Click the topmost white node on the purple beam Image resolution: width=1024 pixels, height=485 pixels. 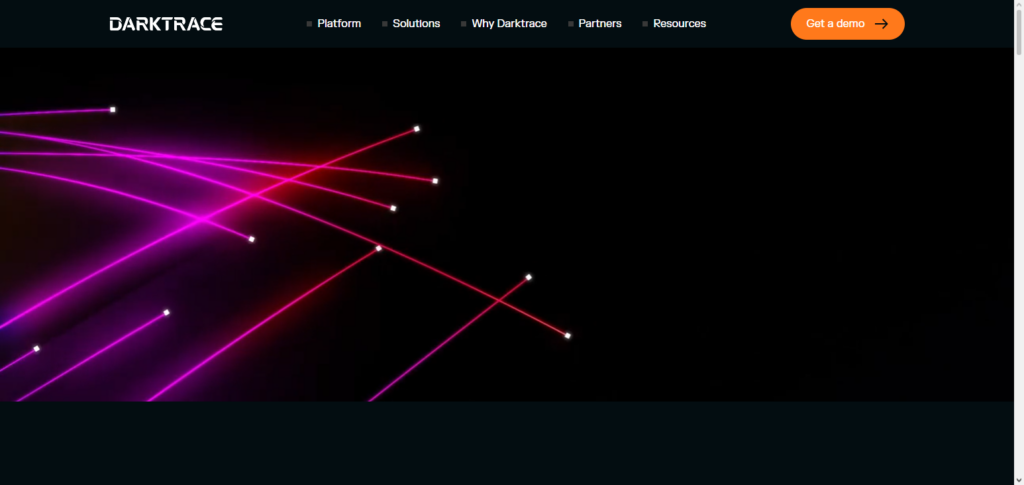coord(113,109)
